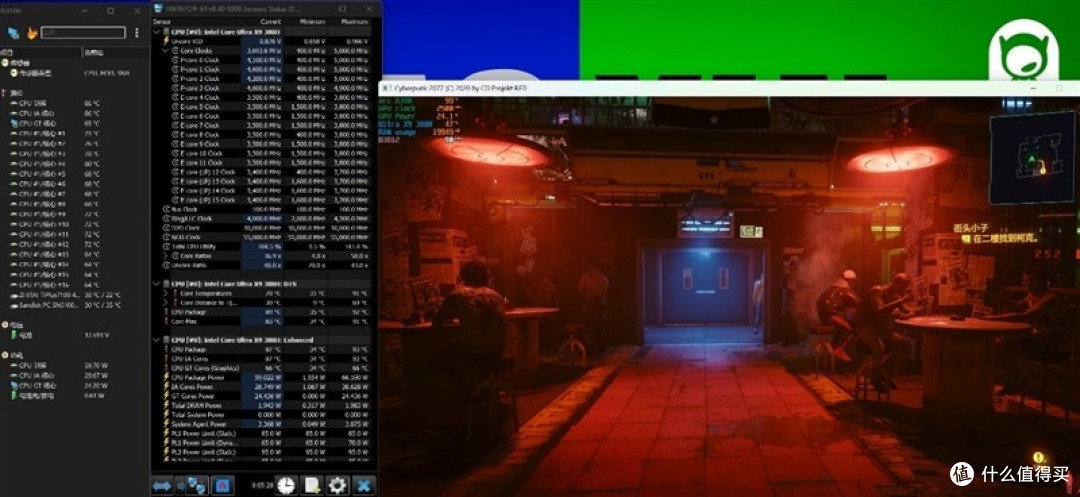Click the Current column header

click(270, 22)
